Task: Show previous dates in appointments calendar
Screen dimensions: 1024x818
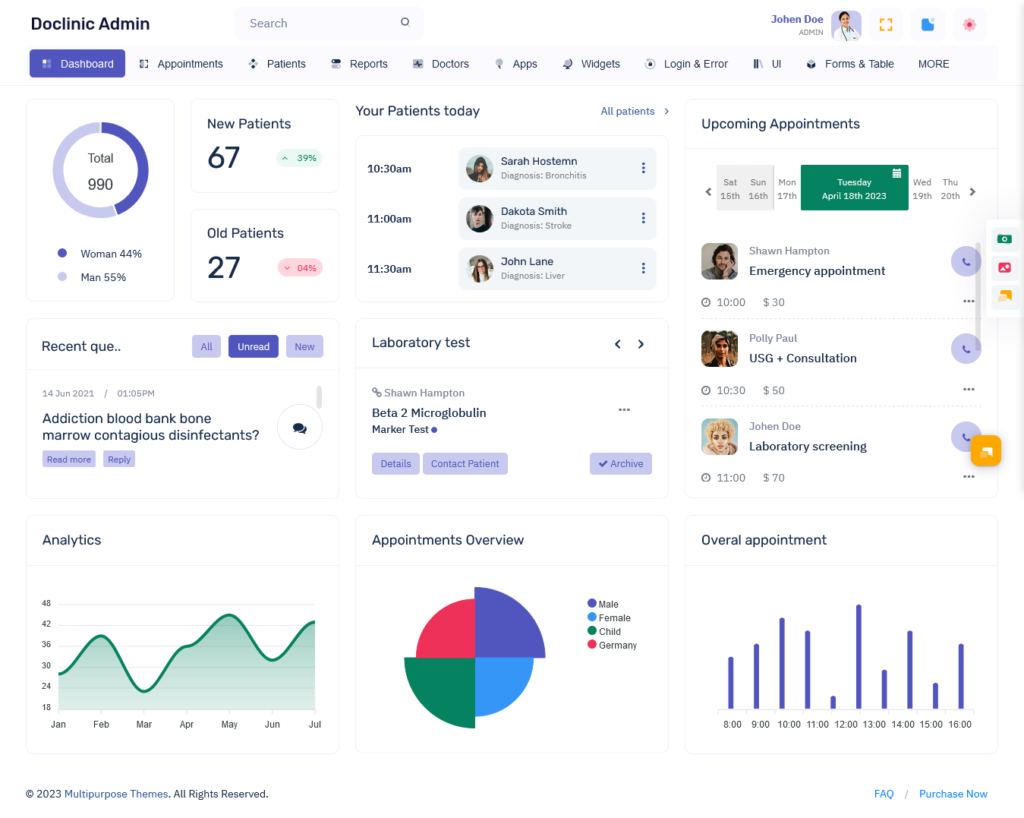Action: (708, 191)
